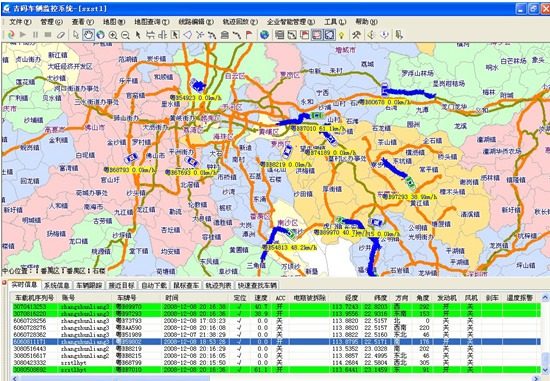Click the pause button in toolbar
The height and width of the screenshot is (381, 550).
click(35, 35)
